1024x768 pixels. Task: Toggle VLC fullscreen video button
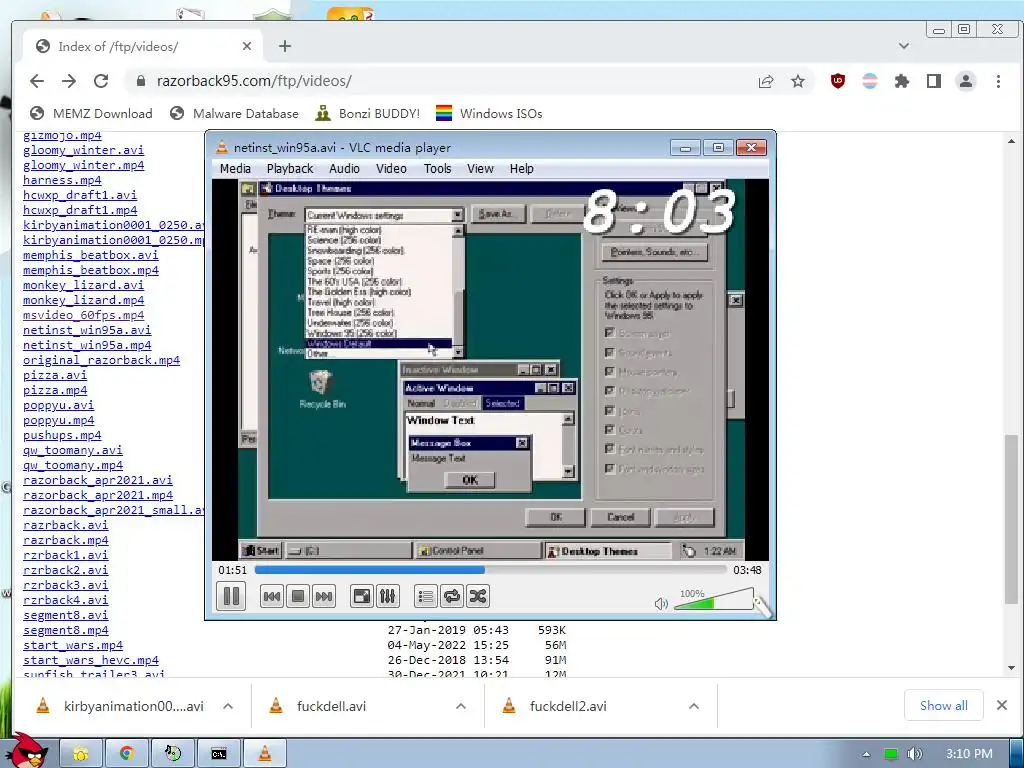pyautogui.click(x=362, y=596)
